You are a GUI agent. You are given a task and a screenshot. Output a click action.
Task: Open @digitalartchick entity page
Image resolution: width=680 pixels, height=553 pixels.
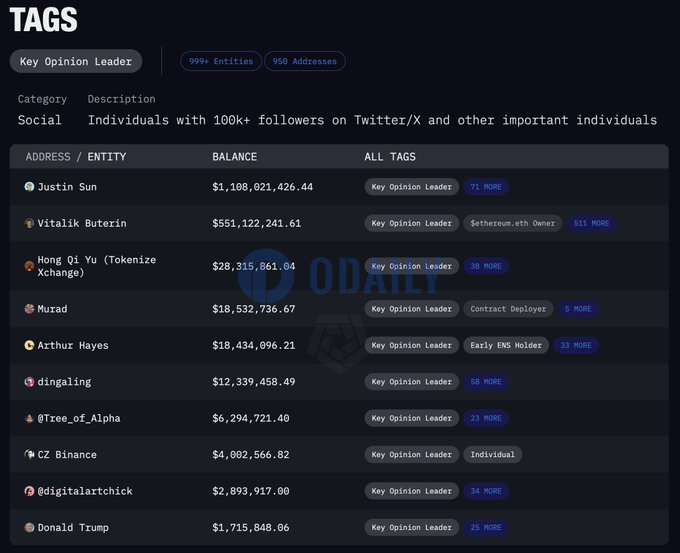click(85, 491)
